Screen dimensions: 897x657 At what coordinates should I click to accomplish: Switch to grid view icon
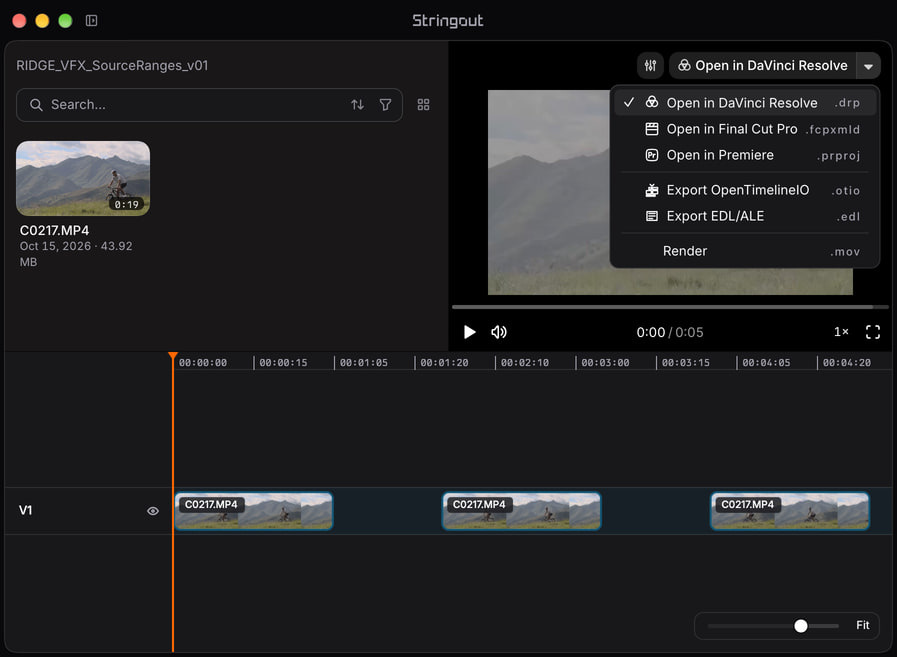click(x=423, y=105)
